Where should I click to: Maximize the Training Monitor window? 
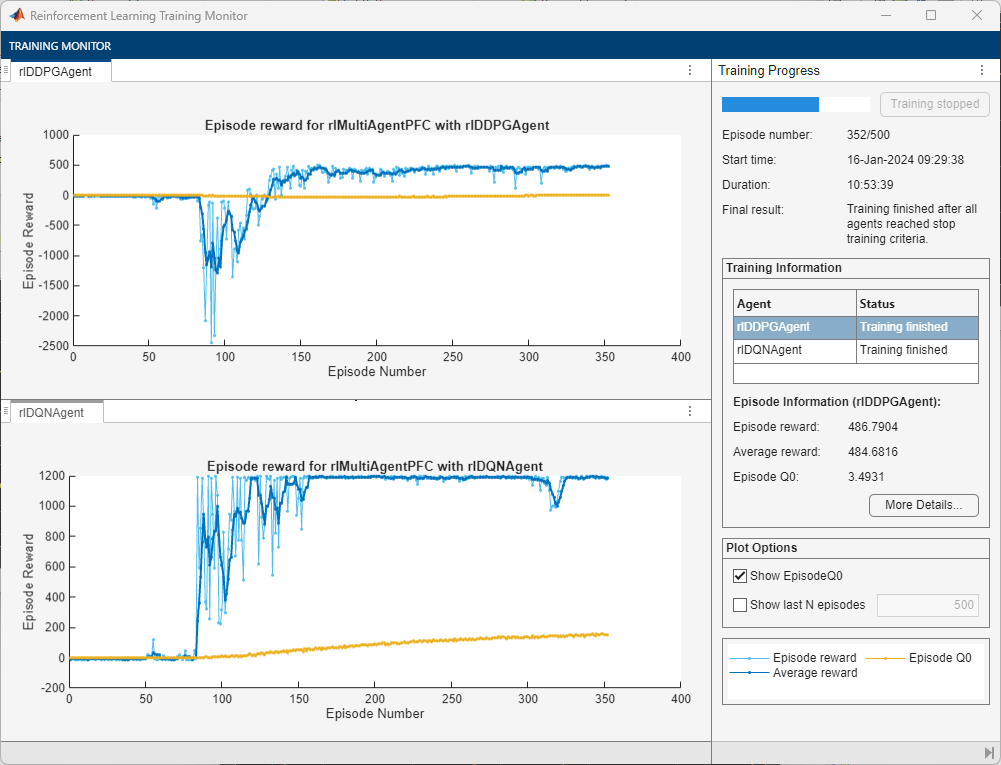click(x=931, y=15)
